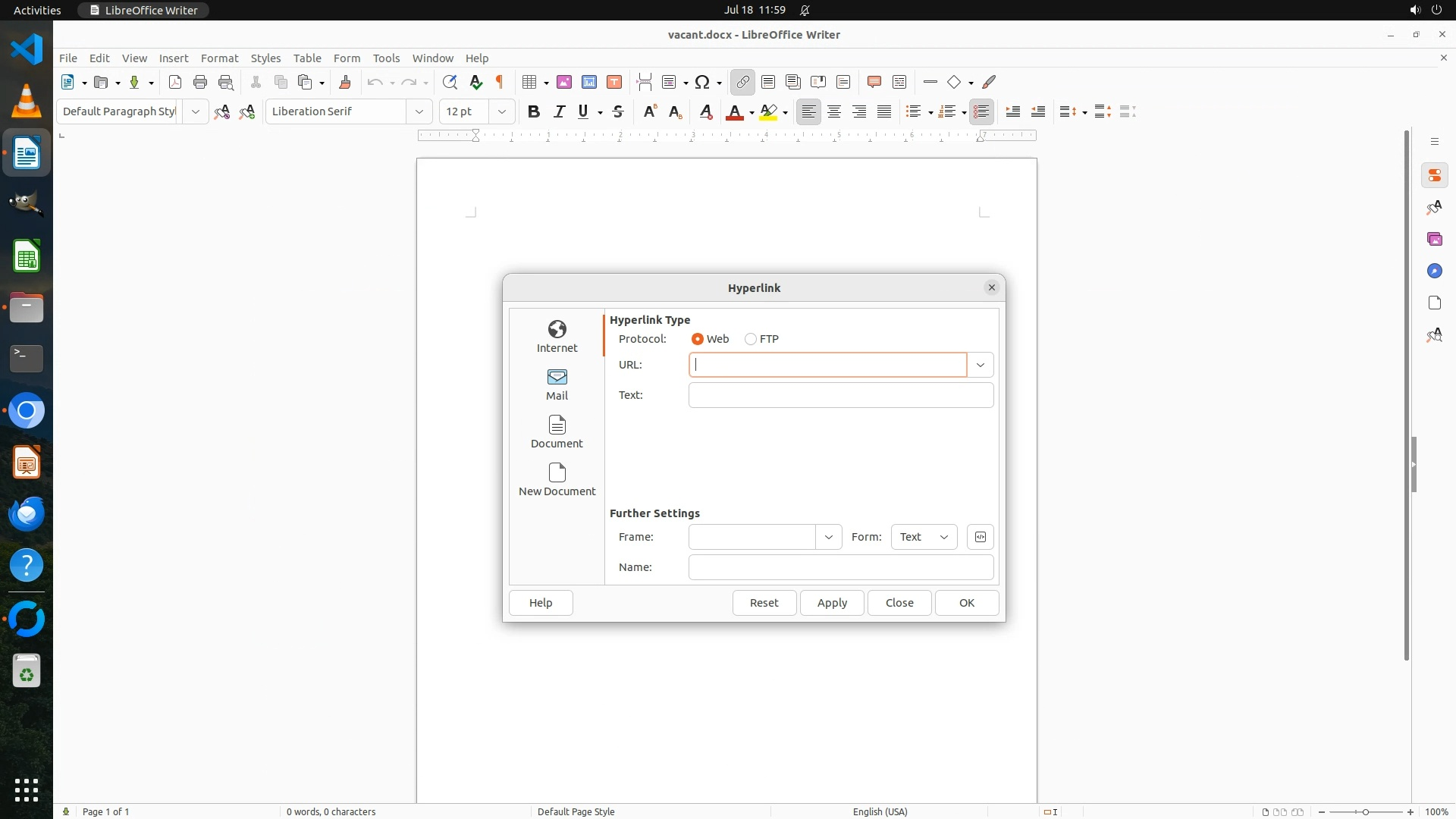Click the Reset button in dialog
Screen dimensions: 1456x819
[764, 603]
